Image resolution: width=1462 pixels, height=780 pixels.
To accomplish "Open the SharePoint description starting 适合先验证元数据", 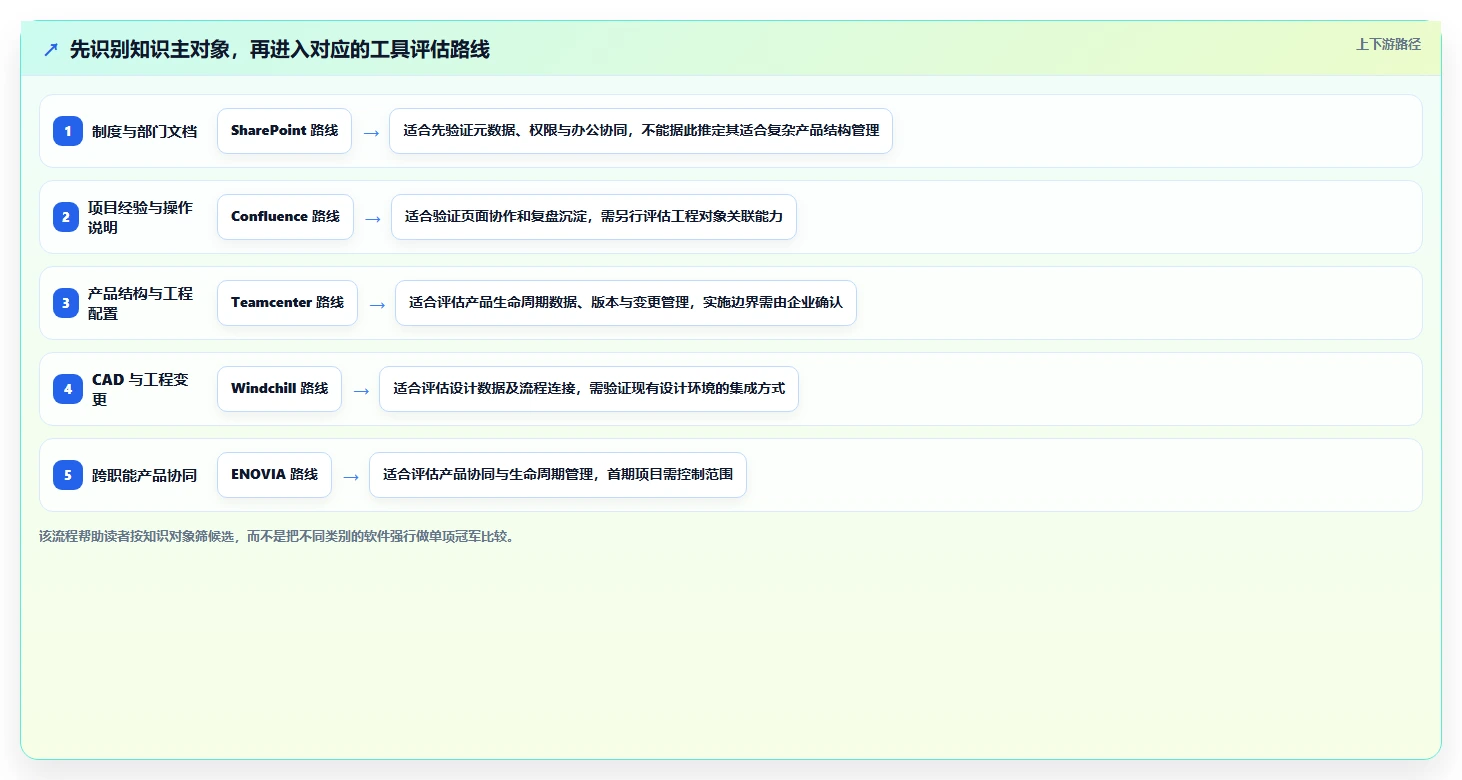I will (x=641, y=131).
